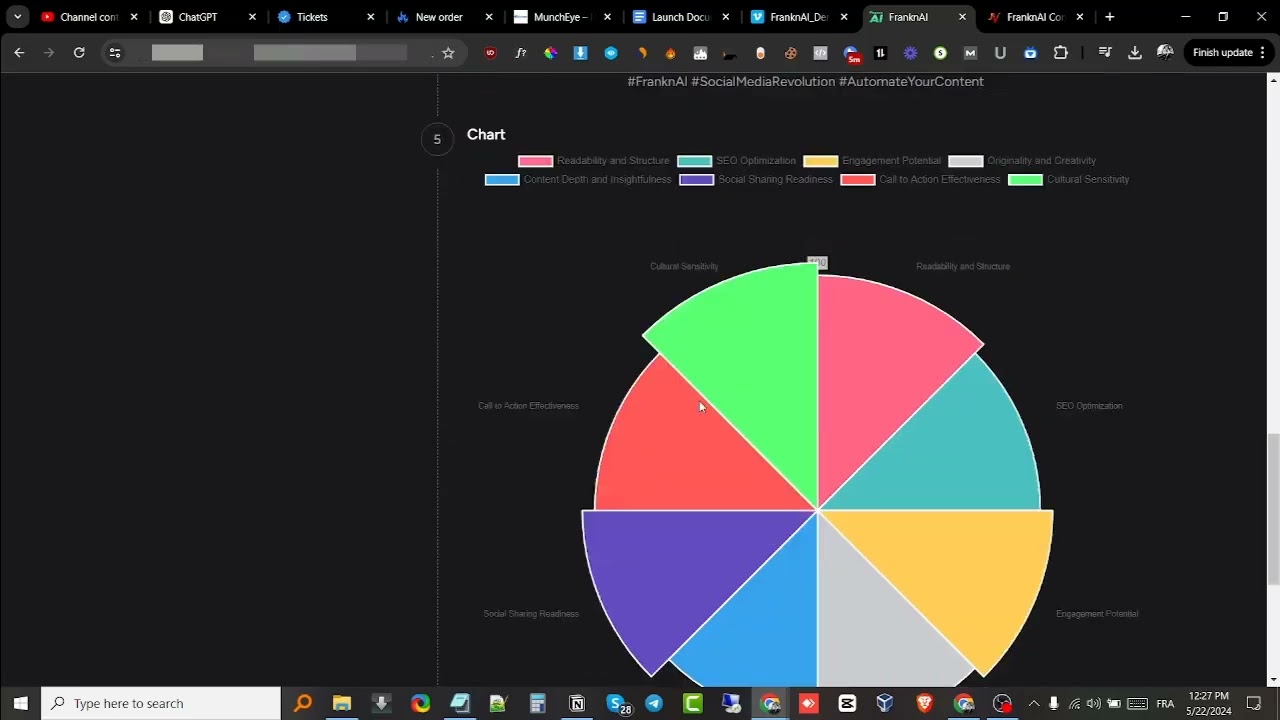Expand the tab search dropdown arrow

click(x=17, y=17)
